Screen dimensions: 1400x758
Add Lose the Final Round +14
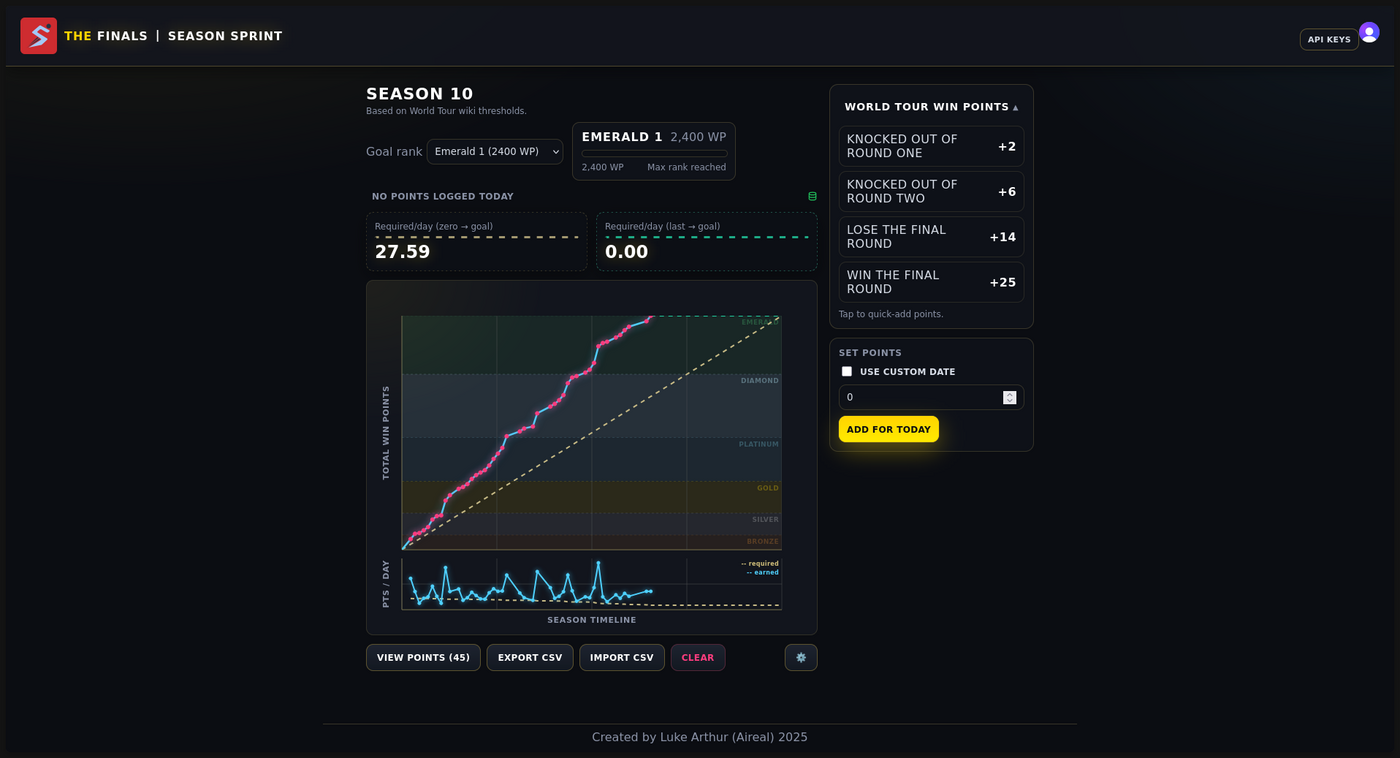931,237
